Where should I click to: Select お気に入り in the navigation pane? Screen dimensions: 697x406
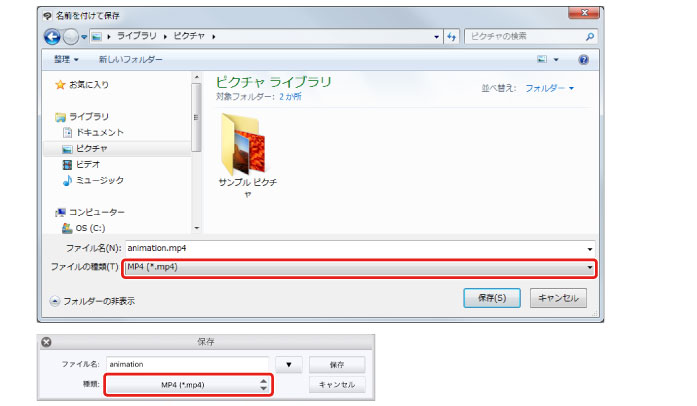[89, 84]
